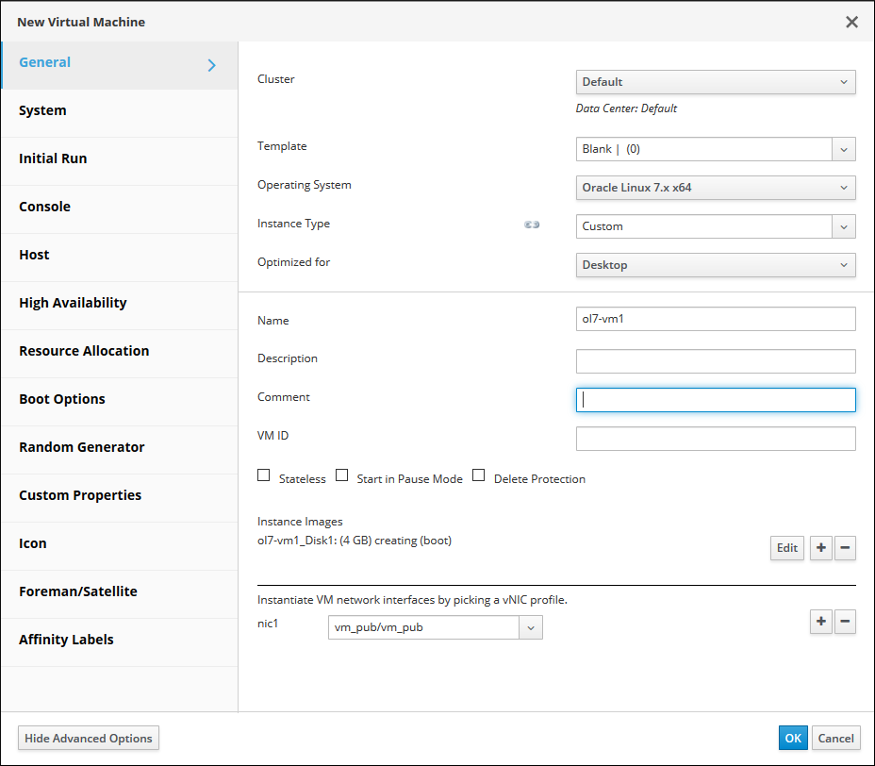Viewport: 875px width, 766px height.
Task: Open the nic1 vNIC profile dropdown
Action: (435, 627)
